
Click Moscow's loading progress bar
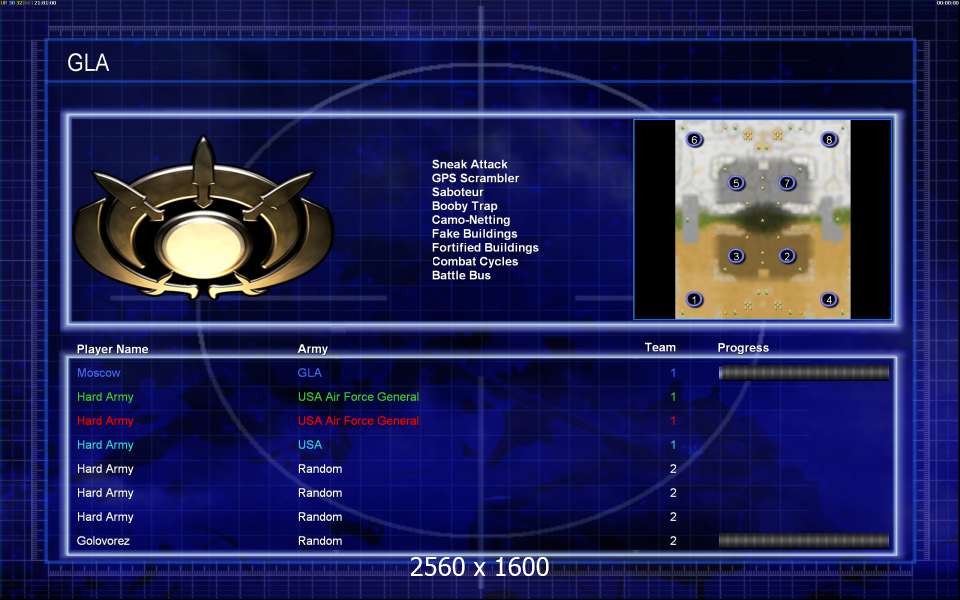(804, 373)
